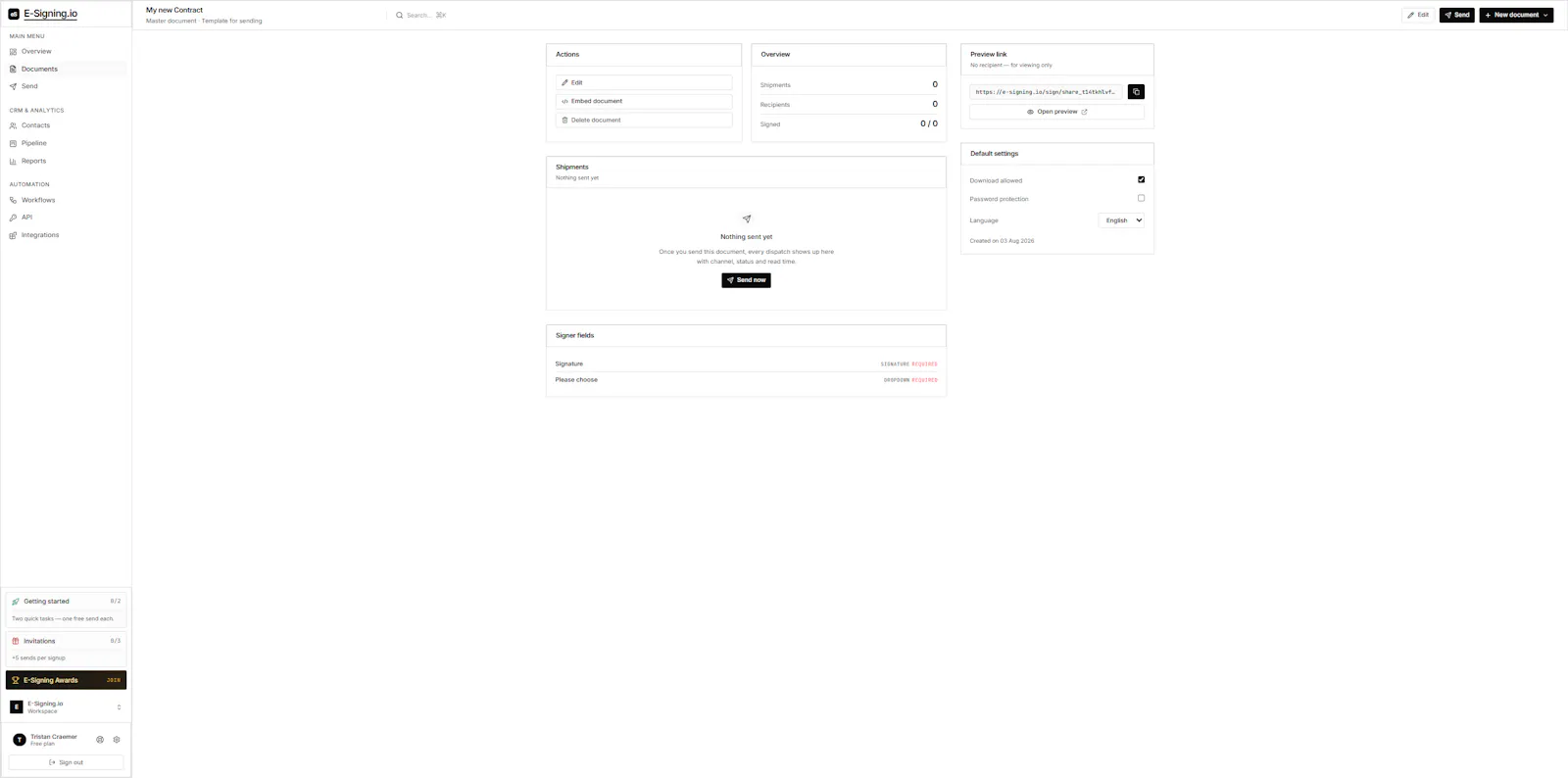Click the paper-plane icon above Nothing sent yet
The image size is (1568, 778).
coord(747,219)
